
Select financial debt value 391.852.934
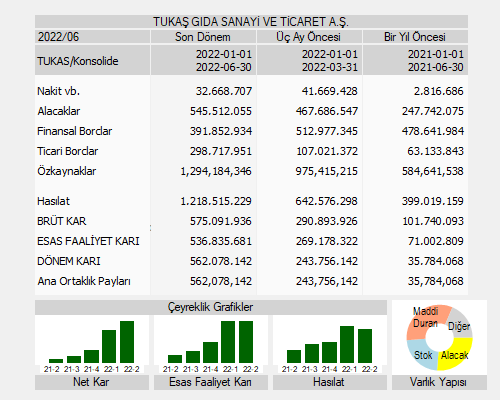point(221,131)
